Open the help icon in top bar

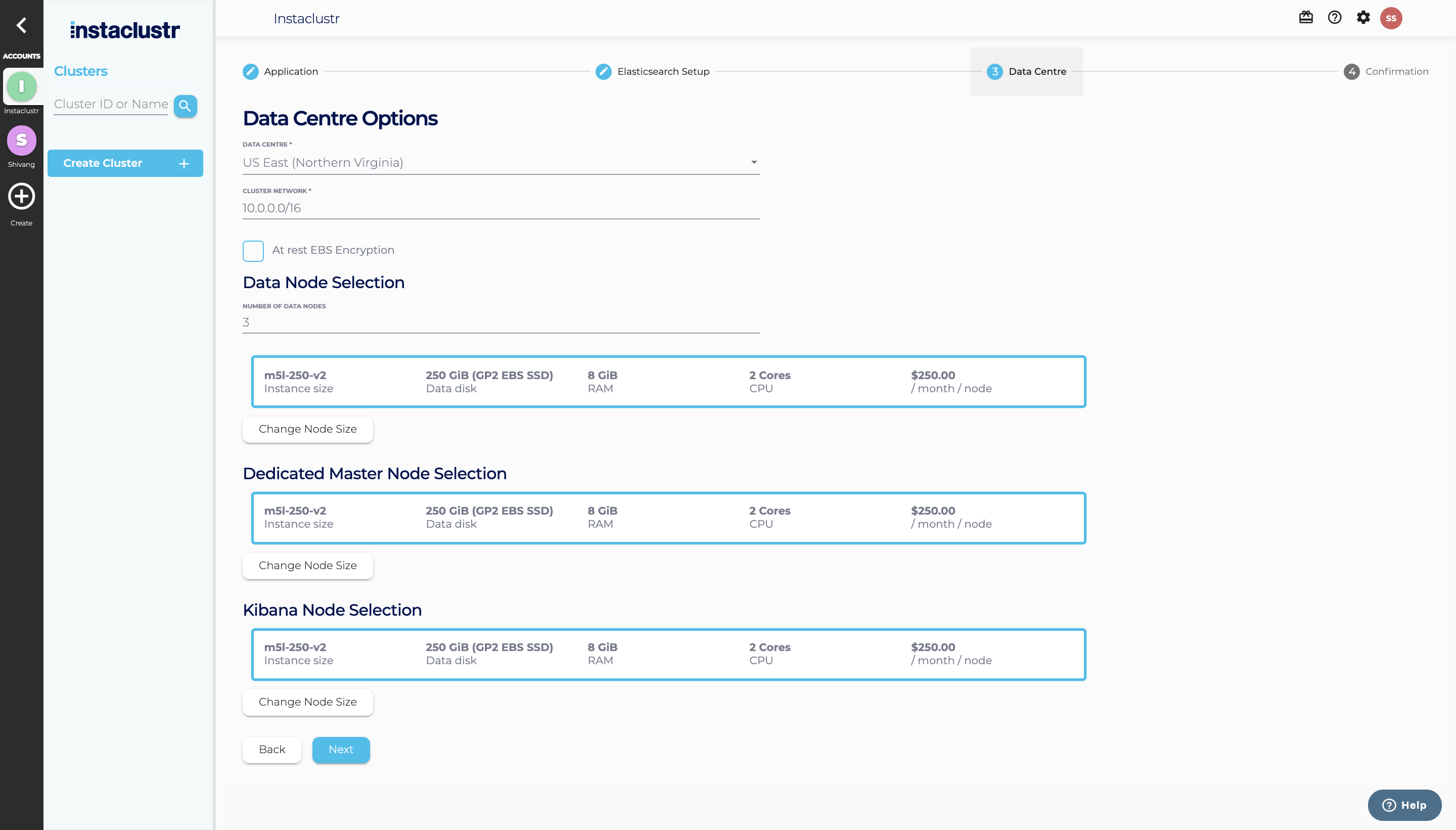1335,18
